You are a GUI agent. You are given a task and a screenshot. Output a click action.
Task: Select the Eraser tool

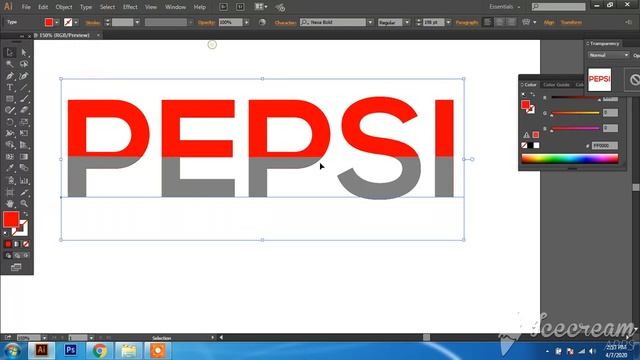24,110
